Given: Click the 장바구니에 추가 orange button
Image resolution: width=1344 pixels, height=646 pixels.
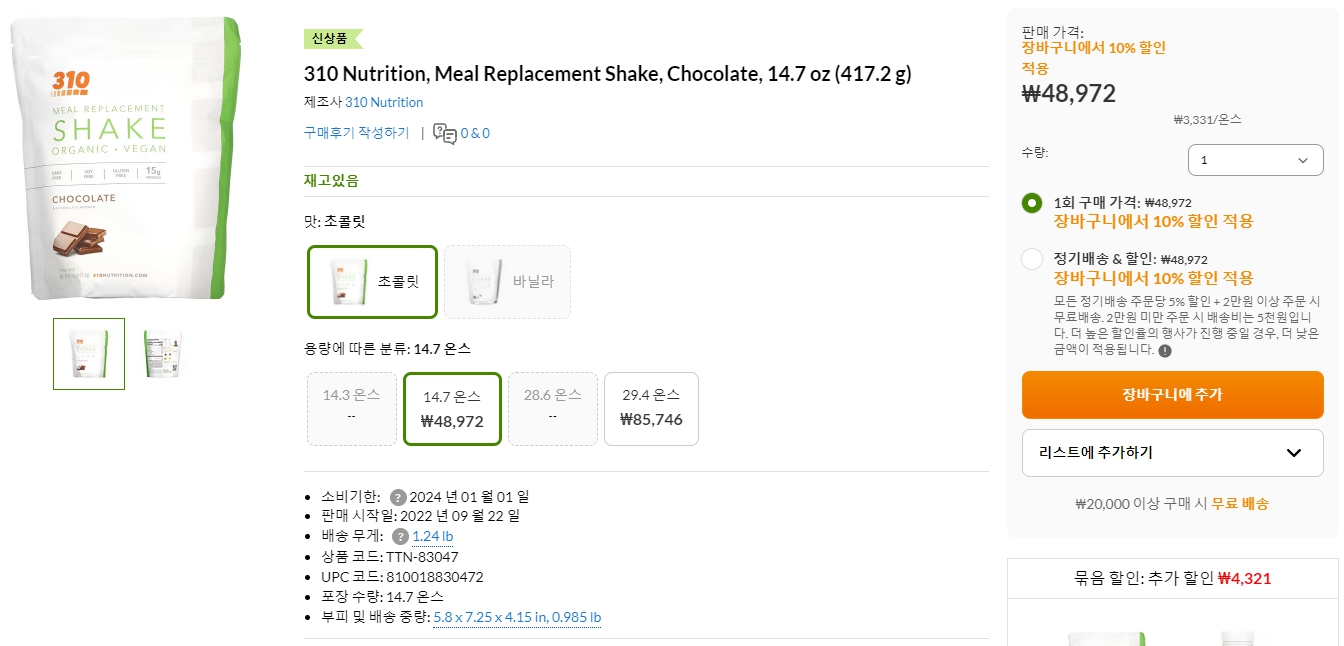Looking at the screenshot, I should tap(1172, 395).
